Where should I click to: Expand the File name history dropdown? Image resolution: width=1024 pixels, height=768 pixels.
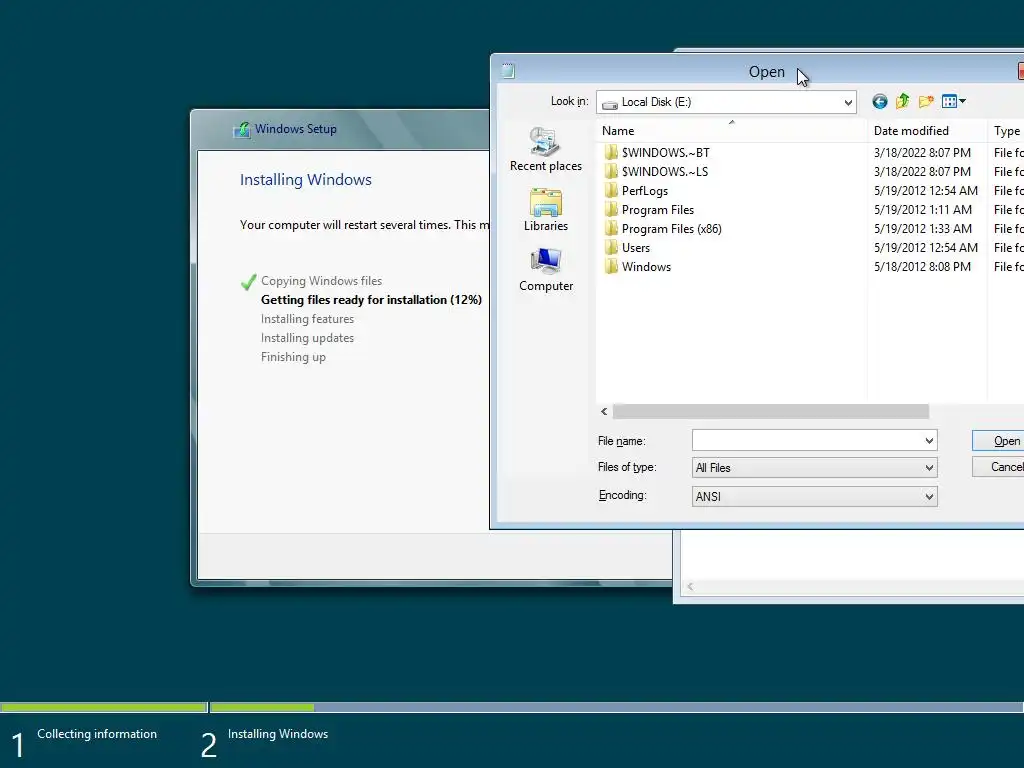(929, 441)
